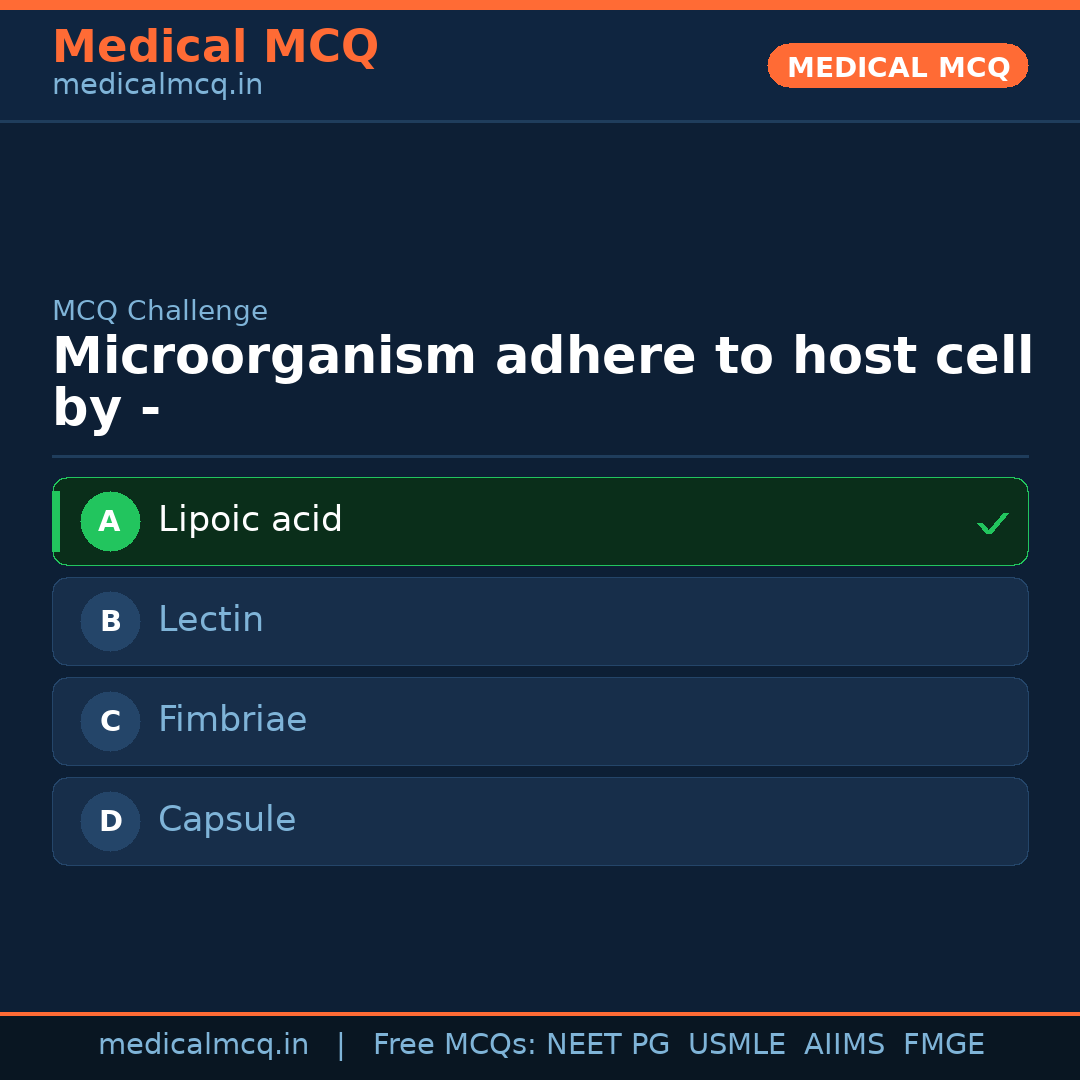This screenshot has width=1080, height=1080.
Task: Open the medicalmcq.in link in the footer
Action: 203,1044
